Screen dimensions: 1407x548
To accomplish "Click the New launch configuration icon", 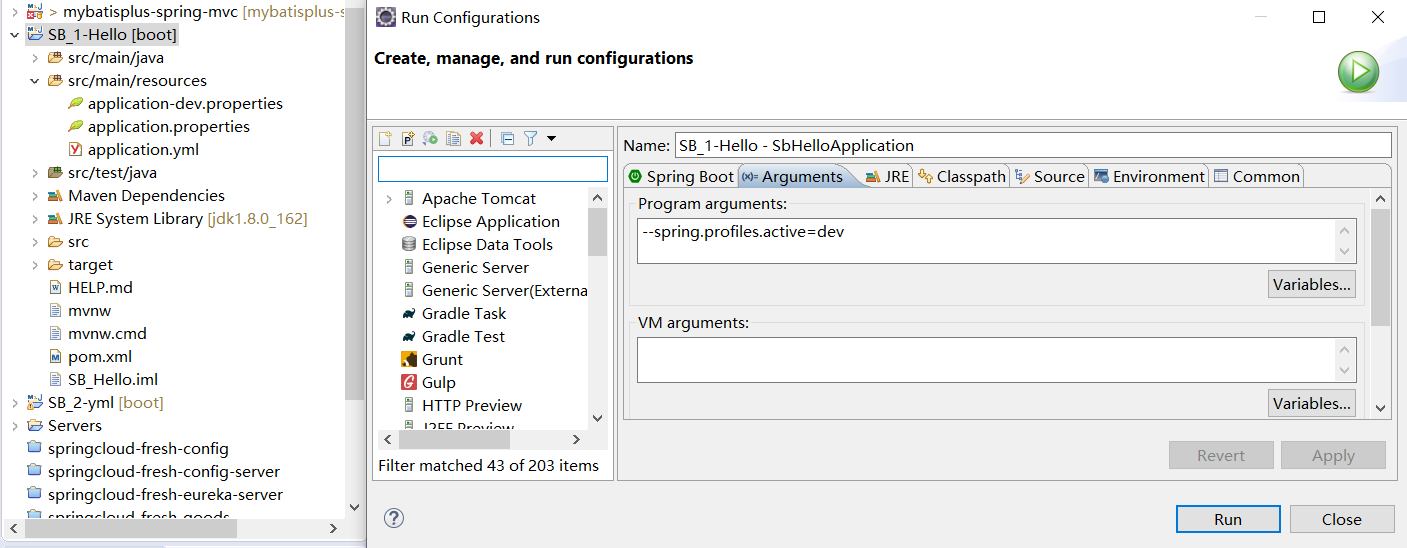I will click(385, 138).
